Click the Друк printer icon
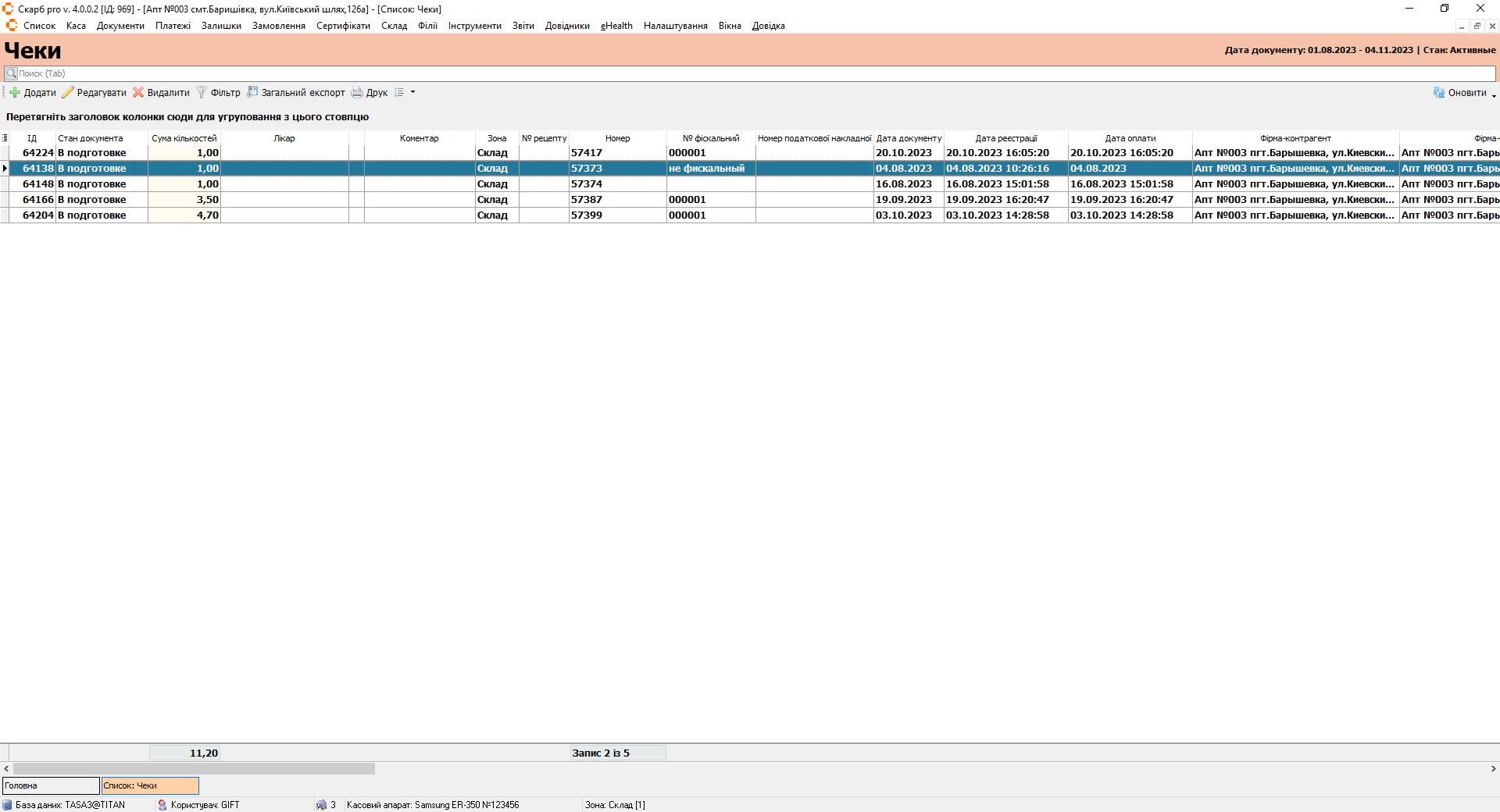 [357, 92]
